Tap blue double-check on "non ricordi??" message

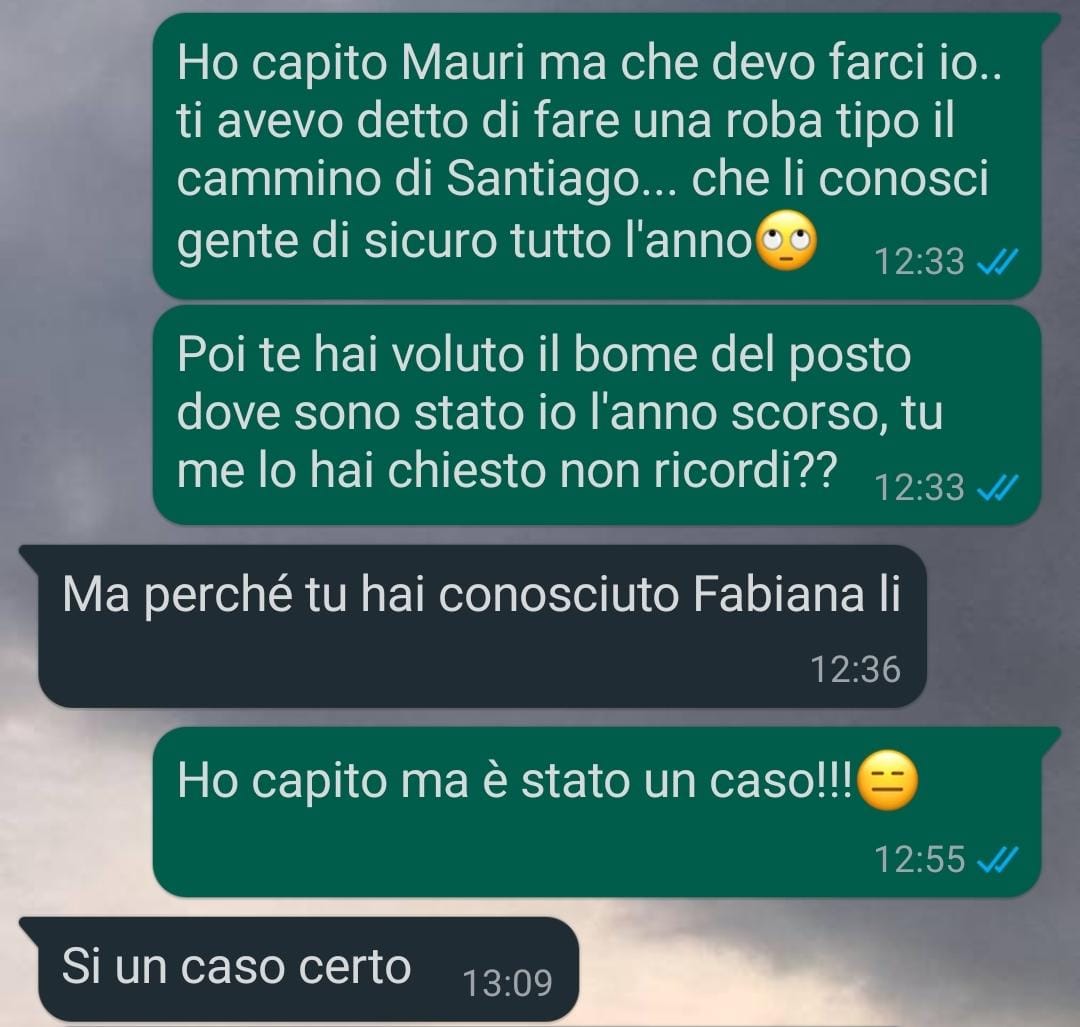click(998, 488)
